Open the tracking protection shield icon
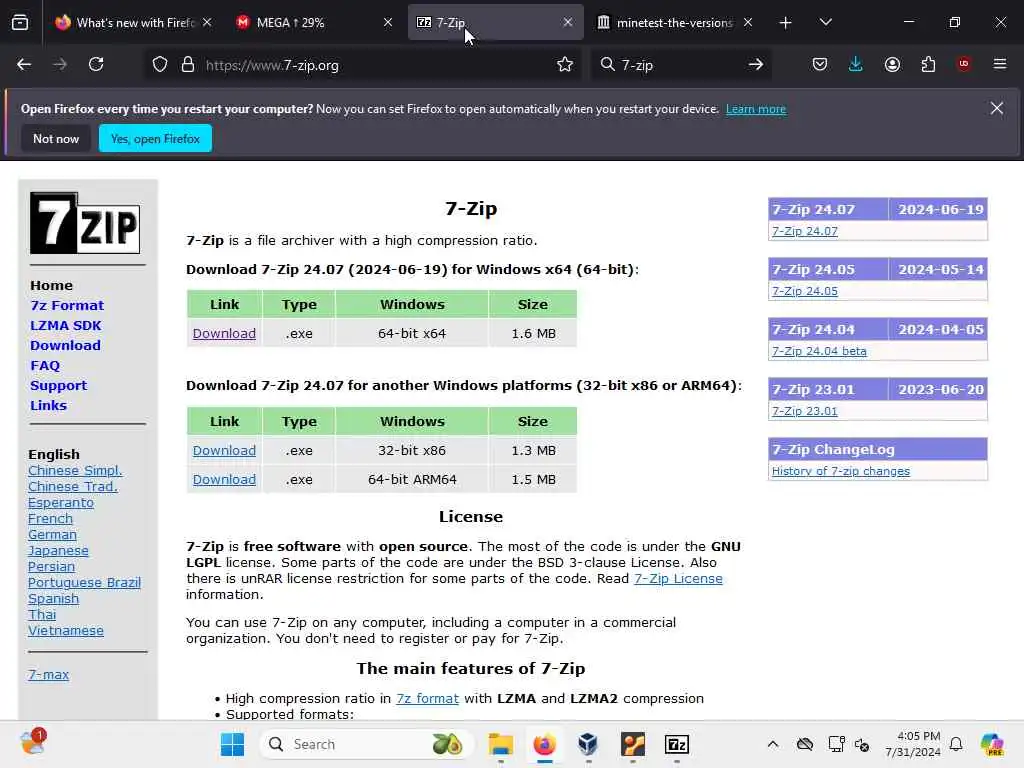The image size is (1024, 768). (x=160, y=65)
